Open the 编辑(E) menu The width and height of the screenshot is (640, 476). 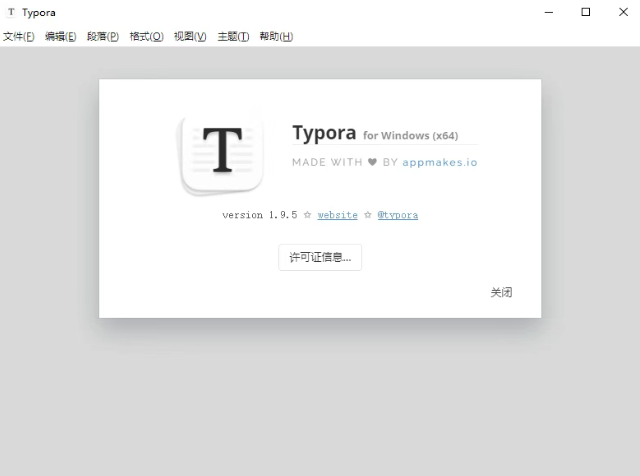pyautogui.click(x=60, y=36)
